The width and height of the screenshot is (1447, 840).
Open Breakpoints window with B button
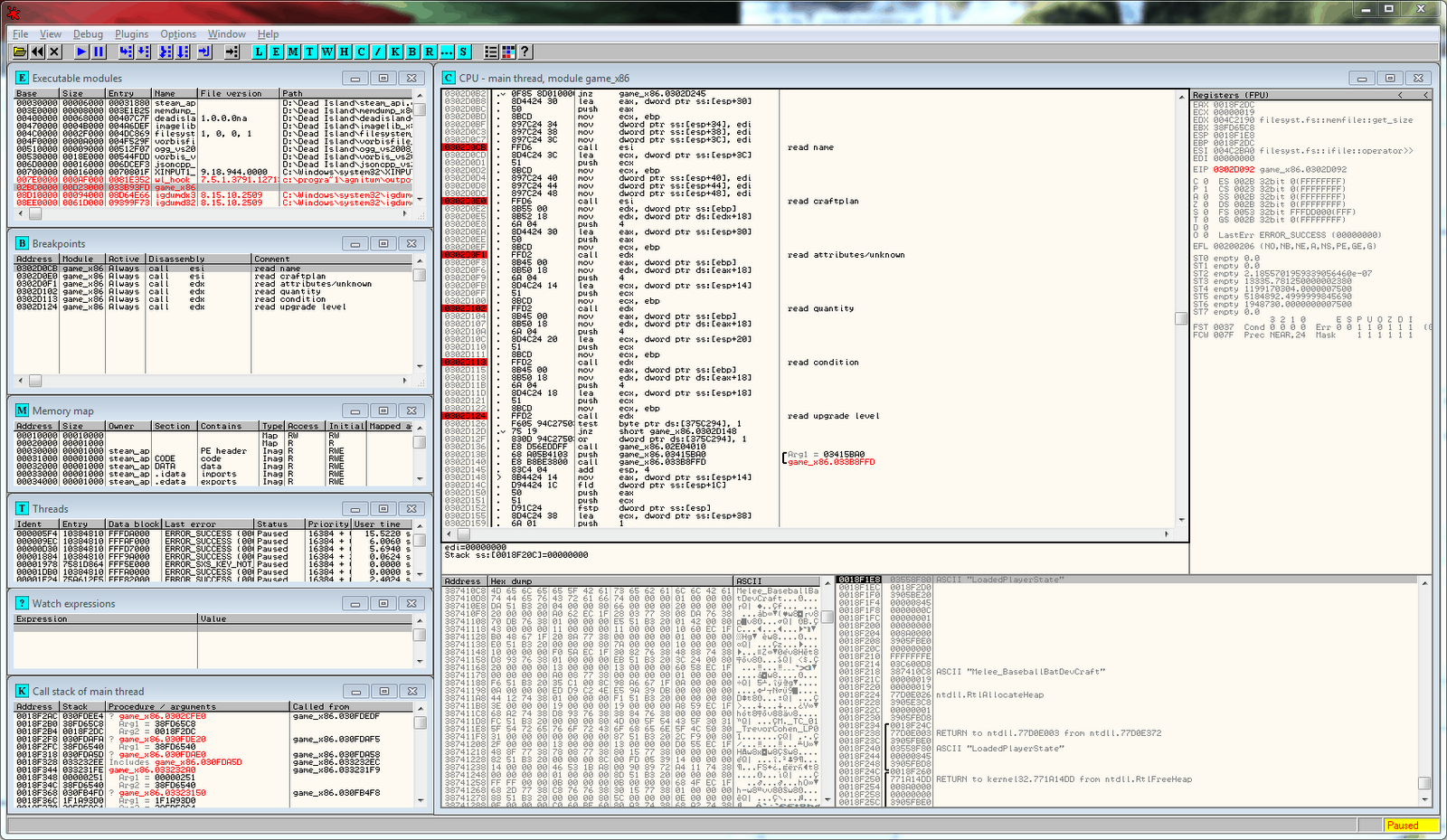[x=412, y=52]
